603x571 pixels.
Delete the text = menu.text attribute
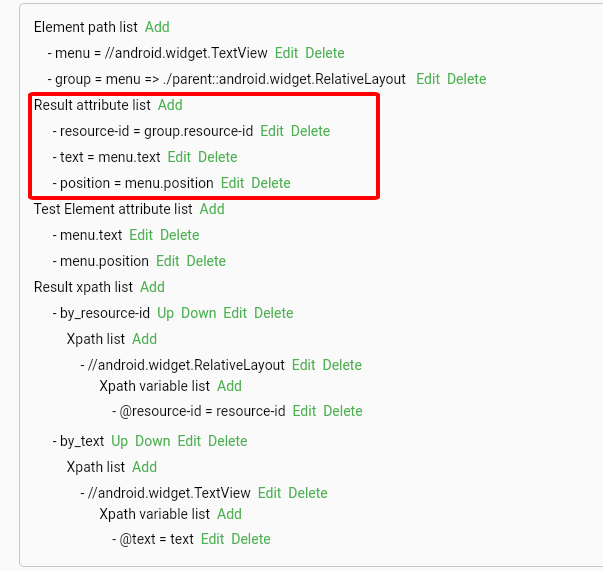[x=217, y=157]
